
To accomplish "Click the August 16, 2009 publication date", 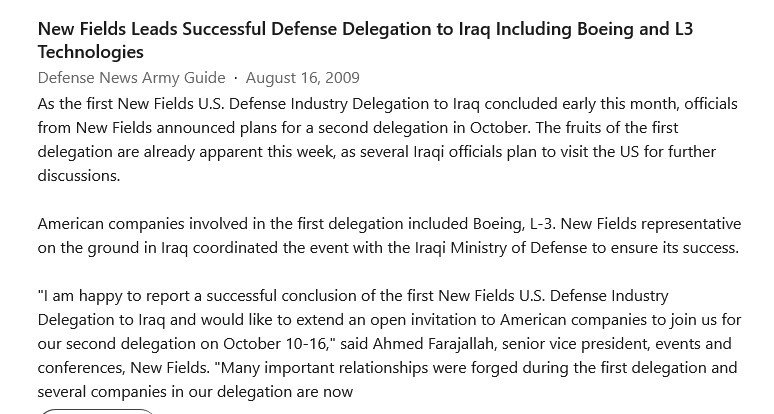I will 303,78.
